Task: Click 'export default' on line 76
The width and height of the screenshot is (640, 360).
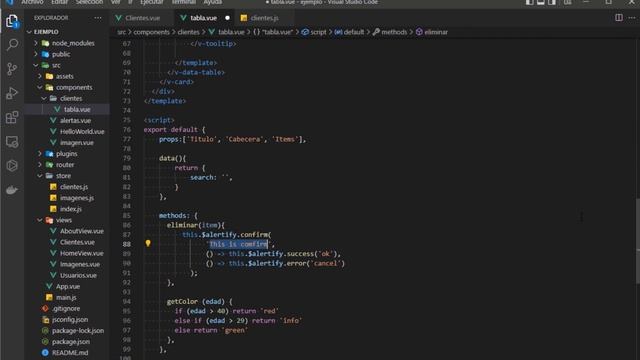Action: pyautogui.click(x=171, y=129)
